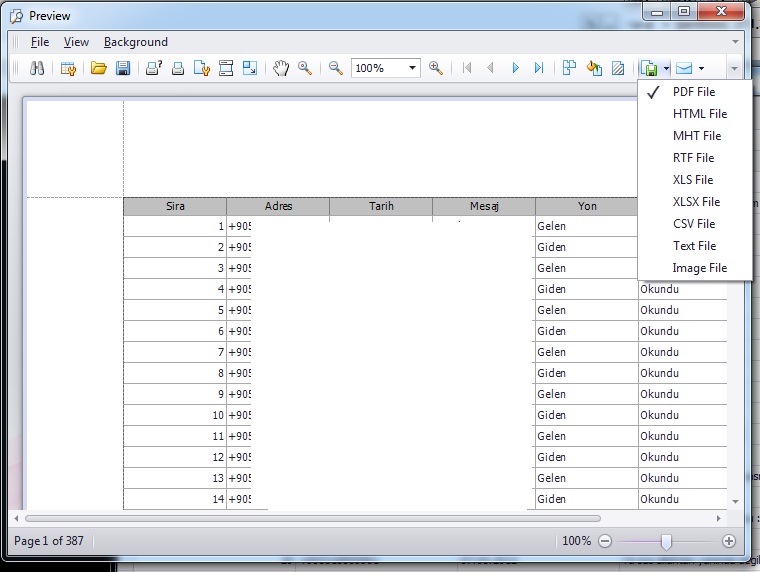The width and height of the screenshot is (760, 572).
Task: Zoom in with status bar plus button
Action: 728,541
